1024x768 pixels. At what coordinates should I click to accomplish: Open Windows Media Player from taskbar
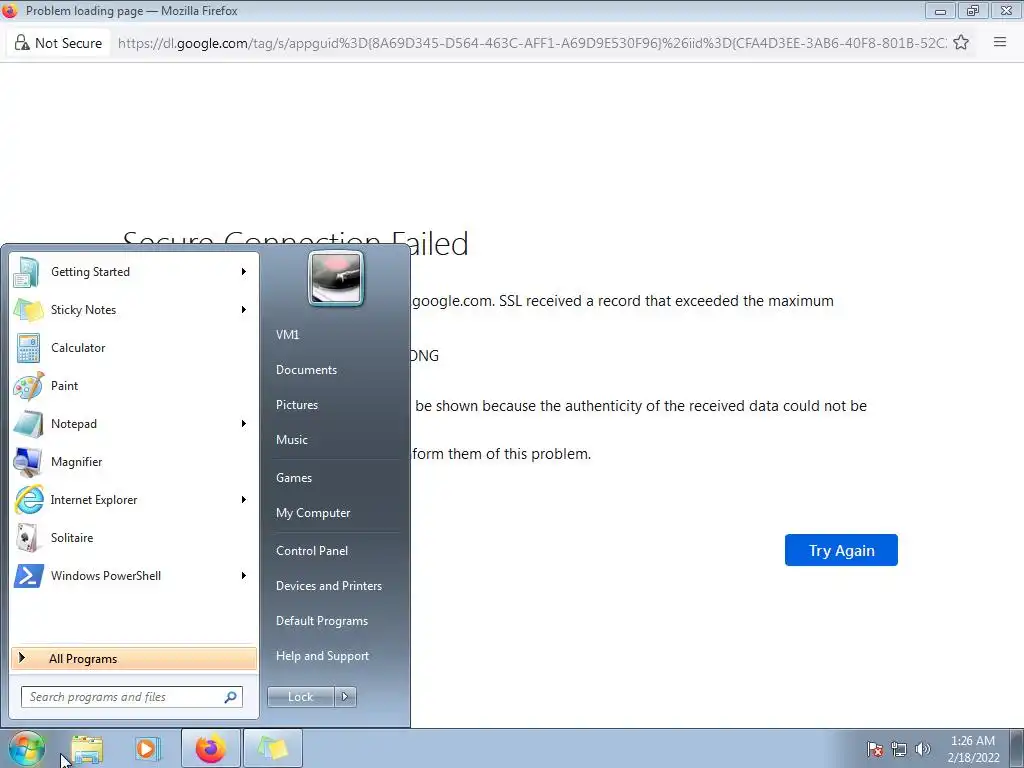click(x=147, y=749)
